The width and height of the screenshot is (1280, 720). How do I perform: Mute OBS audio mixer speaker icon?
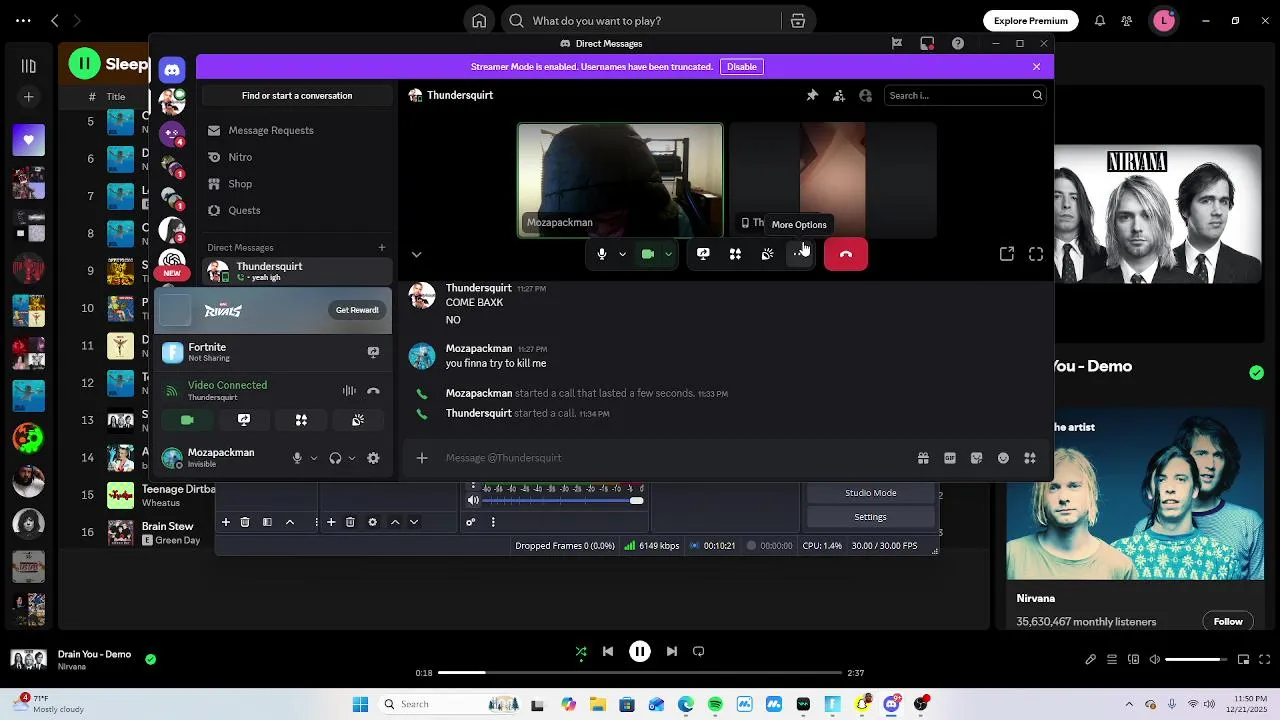(473, 500)
